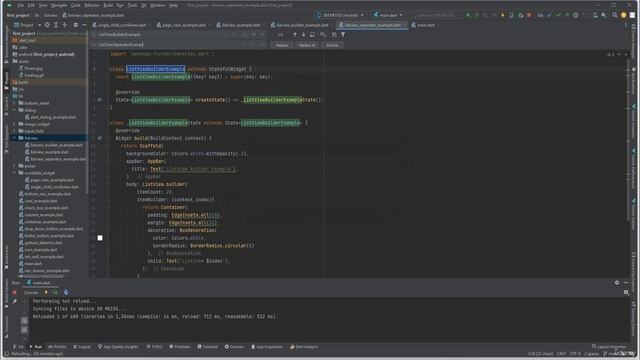Viewport: 640px width, 360px height.
Task: Click Expand All icon in Project panel
Action: pyautogui.click(x=56, y=25)
